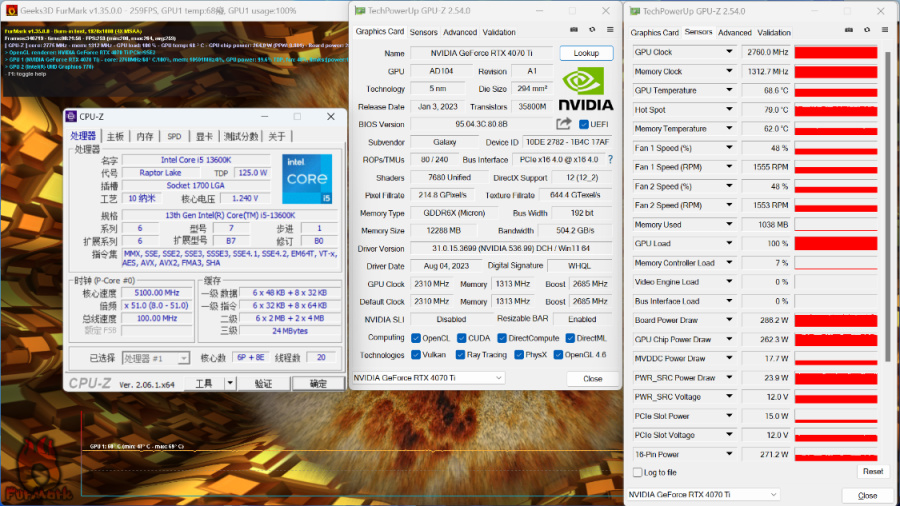900x506 pixels.
Task: Open the Fan 2 Speed (%) sensor dropdown
Action: point(729,186)
